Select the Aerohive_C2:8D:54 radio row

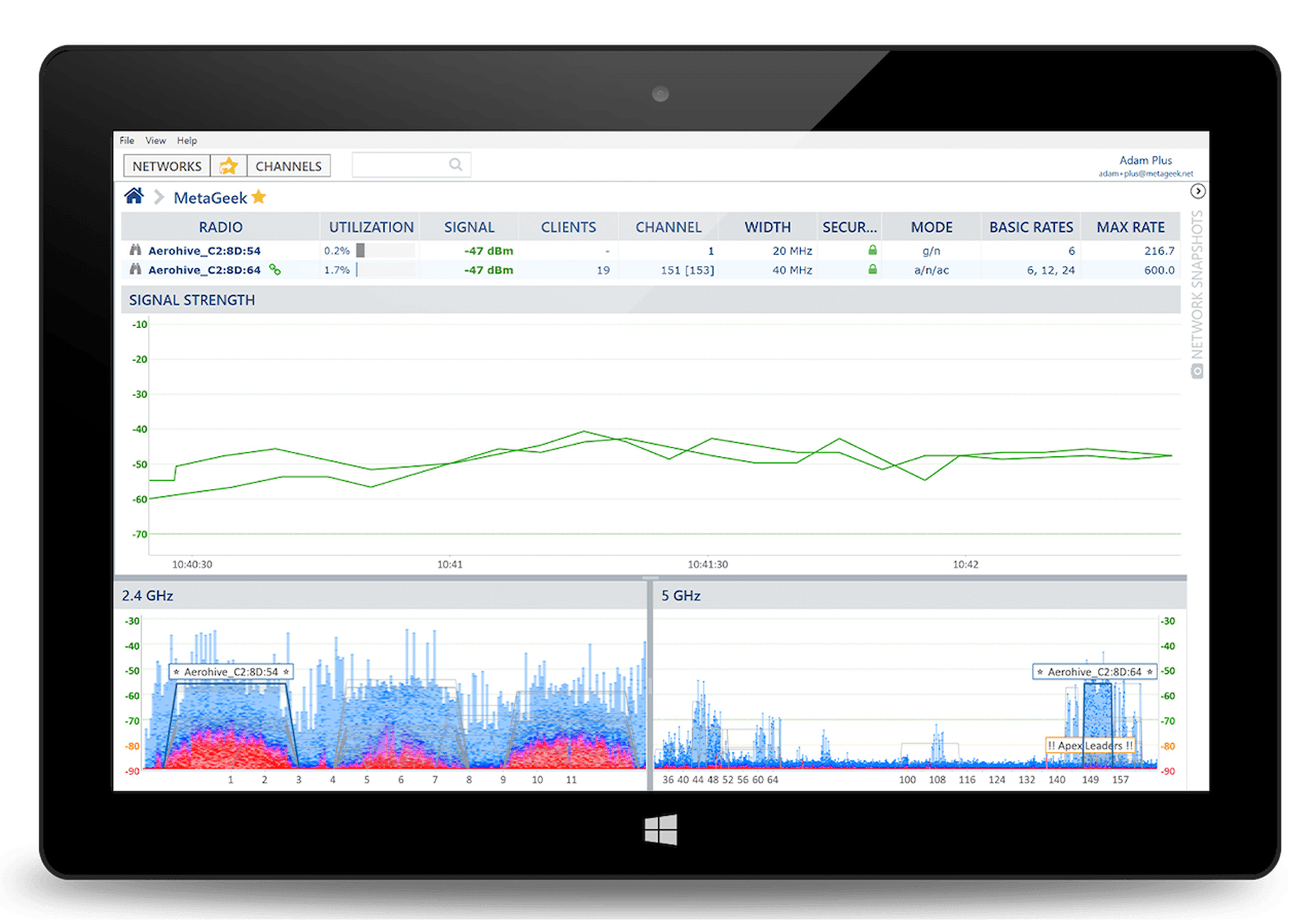pos(651,250)
